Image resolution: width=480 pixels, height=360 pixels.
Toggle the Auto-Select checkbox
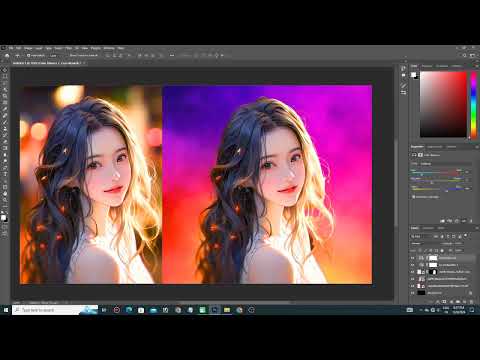[x=29, y=55]
